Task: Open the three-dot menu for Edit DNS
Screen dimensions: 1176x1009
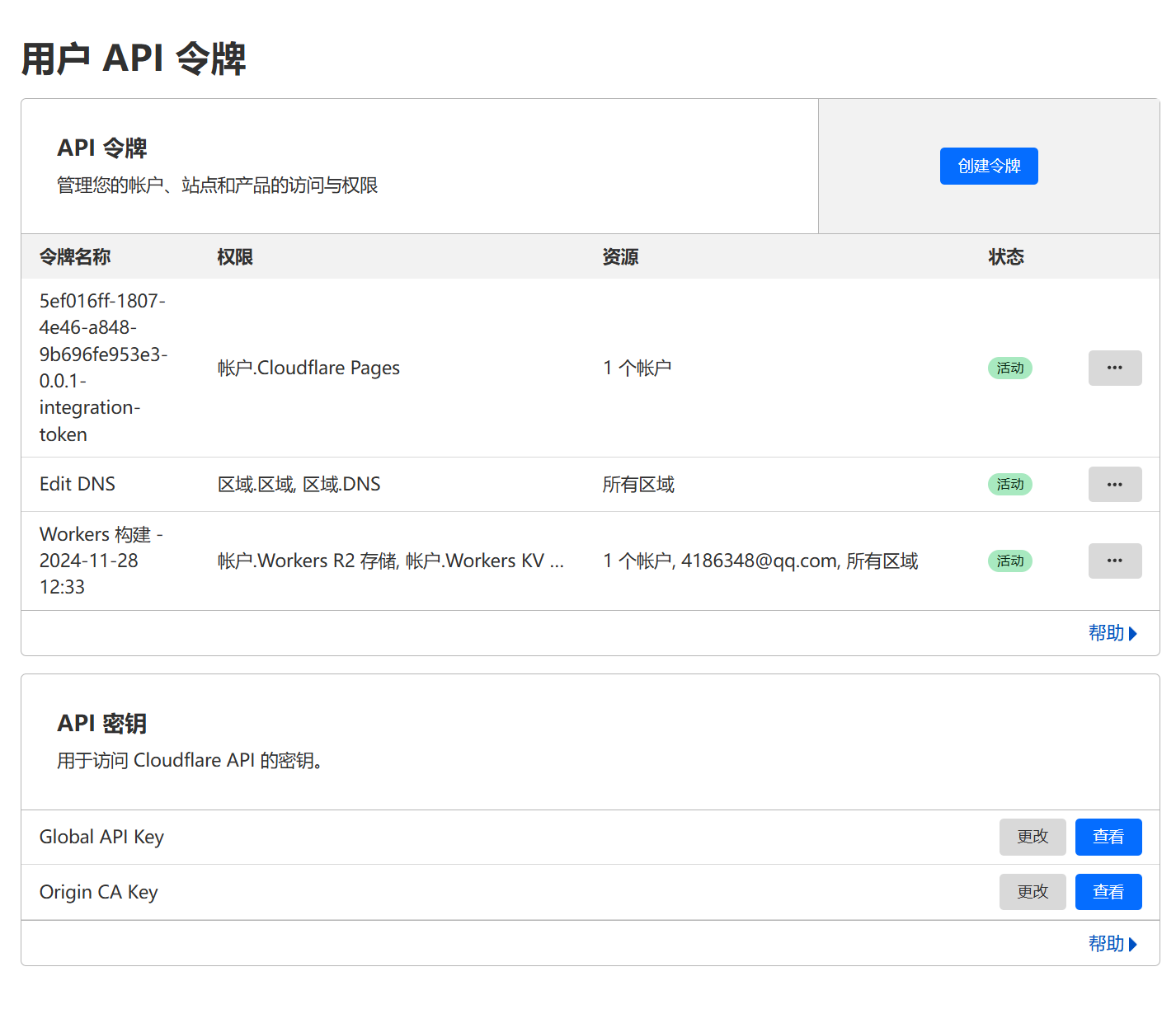Action: click(1114, 485)
